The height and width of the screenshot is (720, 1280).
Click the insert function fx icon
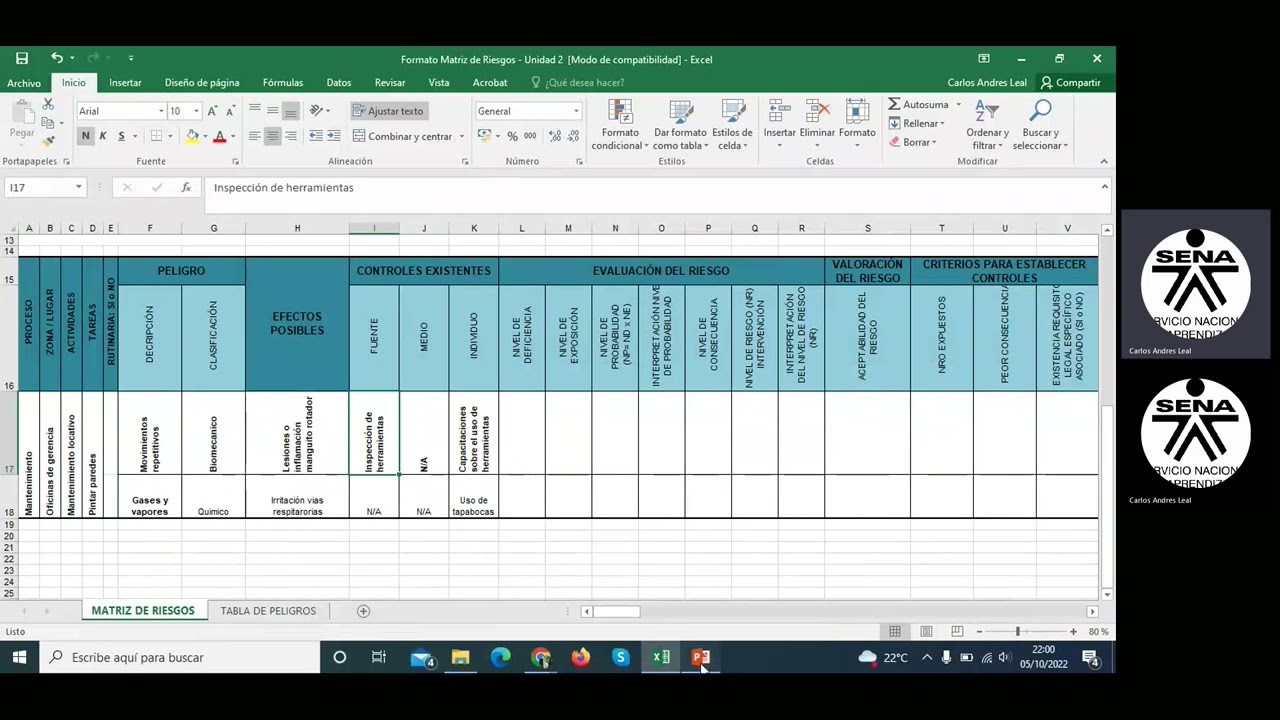pos(186,187)
